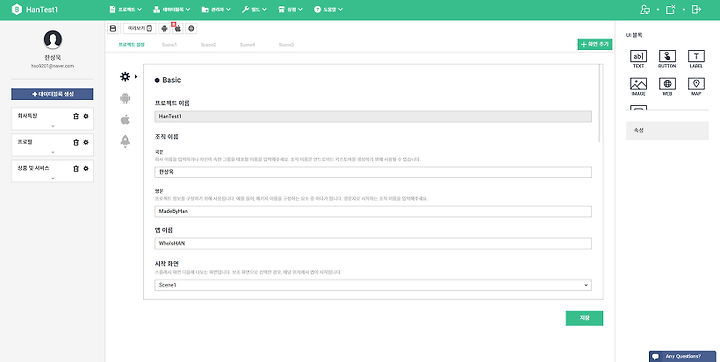The height and width of the screenshot is (362, 720).
Task: Open the Any Questions? chat widget
Action: (682, 356)
